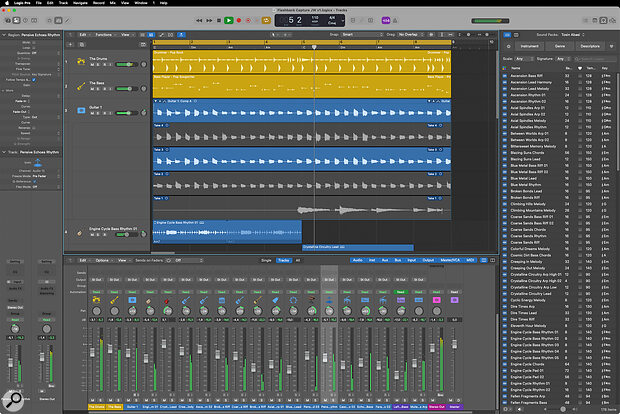Open the Functions dropdown in tracks area

pyautogui.click(x=103, y=34)
